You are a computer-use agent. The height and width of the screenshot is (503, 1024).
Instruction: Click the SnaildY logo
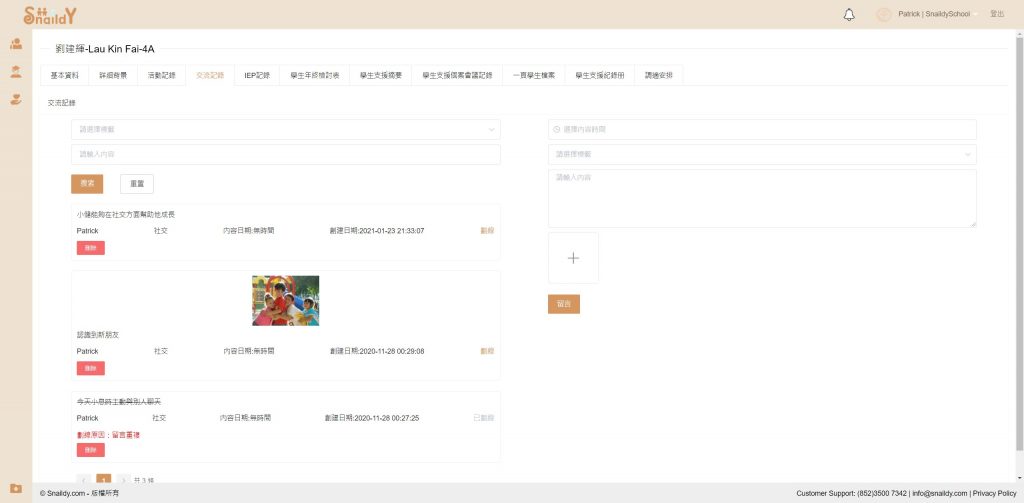click(50, 15)
